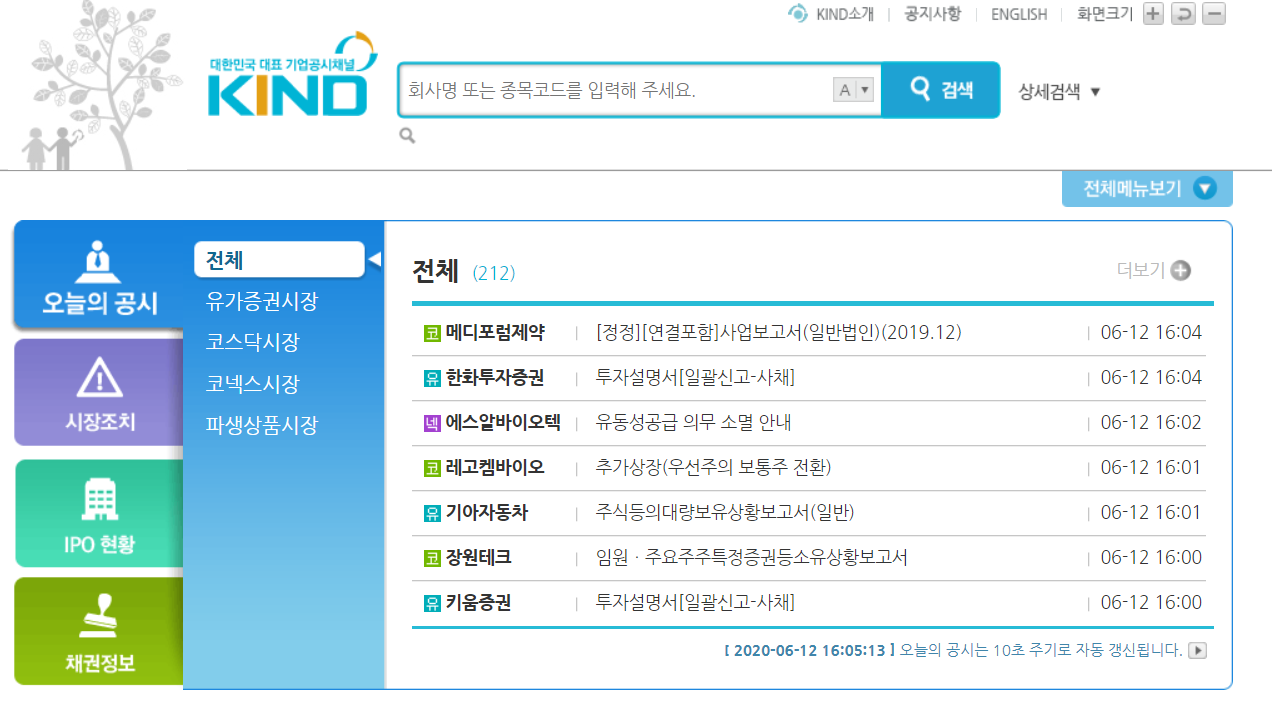Click the 06-12 16:02 time entry
Image resolution: width=1272 pixels, height=715 pixels.
[1151, 423]
